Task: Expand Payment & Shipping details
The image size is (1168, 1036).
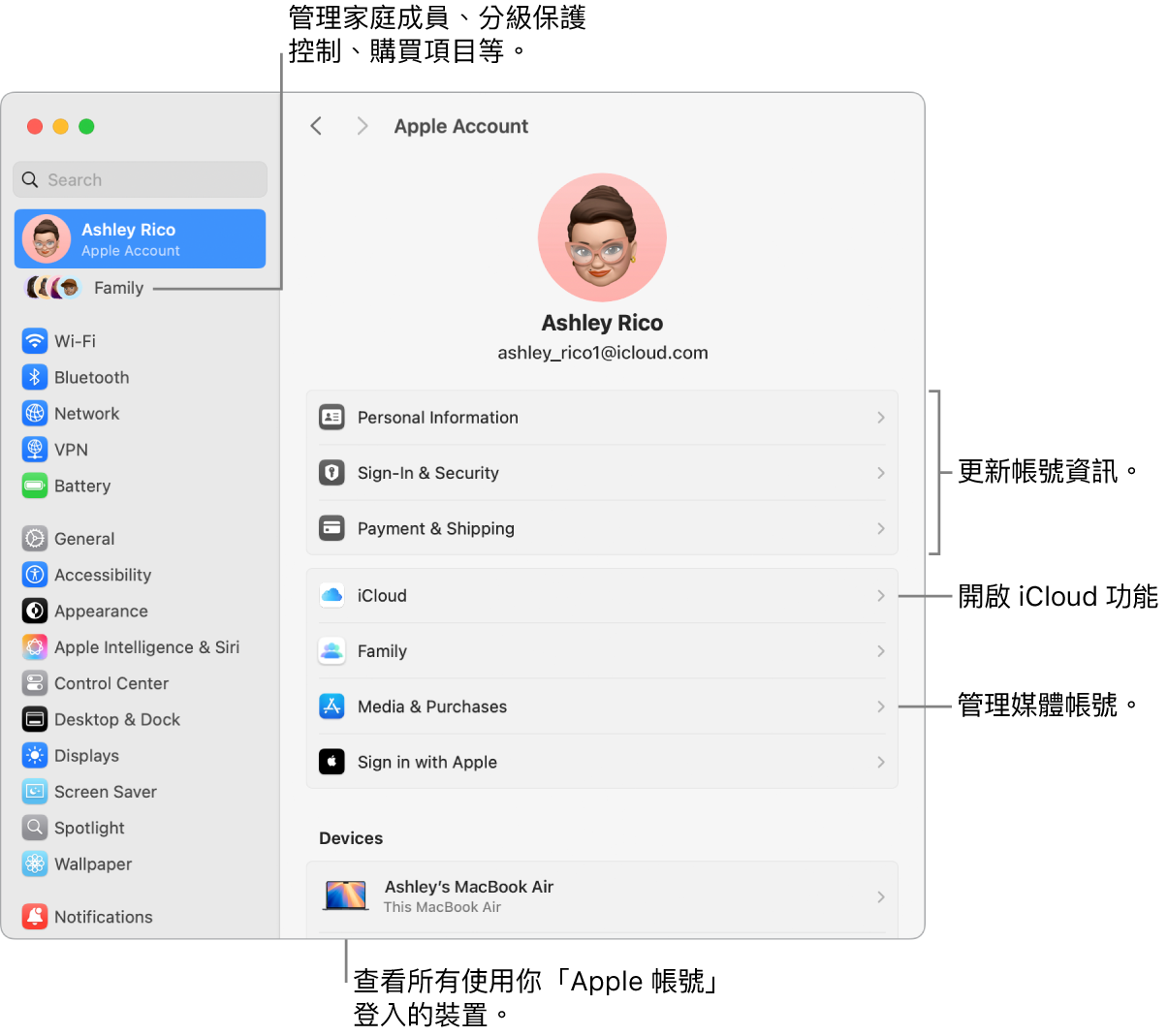Action: (x=602, y=528)
